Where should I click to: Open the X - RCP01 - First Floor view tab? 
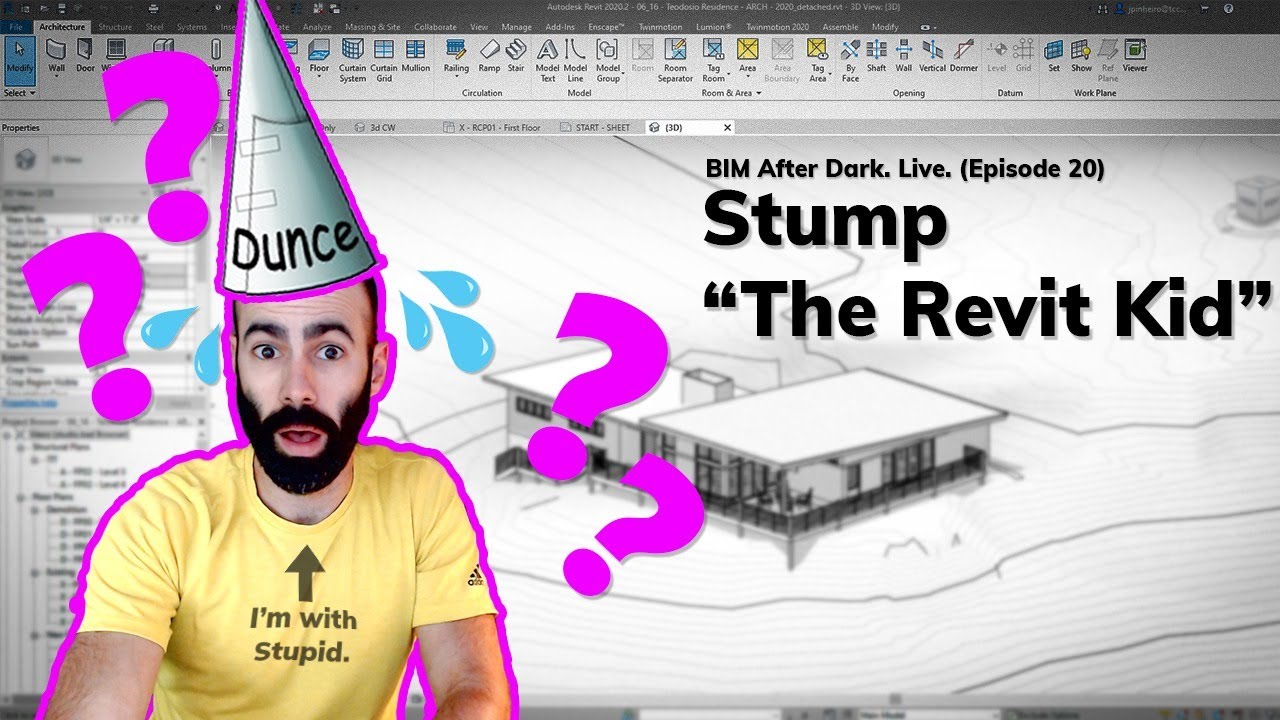click(493, 128)
